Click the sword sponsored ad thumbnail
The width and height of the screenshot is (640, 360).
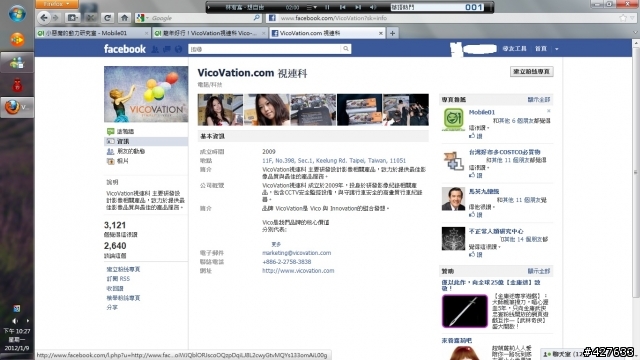tap(464, 311)
